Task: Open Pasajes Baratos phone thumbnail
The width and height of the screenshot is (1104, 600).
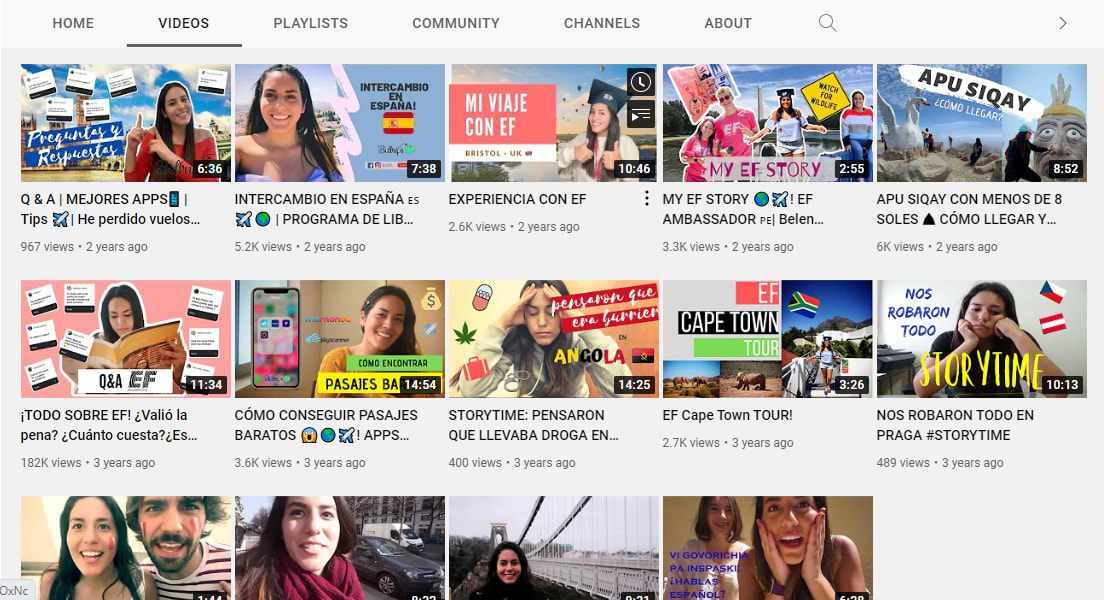Action: point(340,339)
